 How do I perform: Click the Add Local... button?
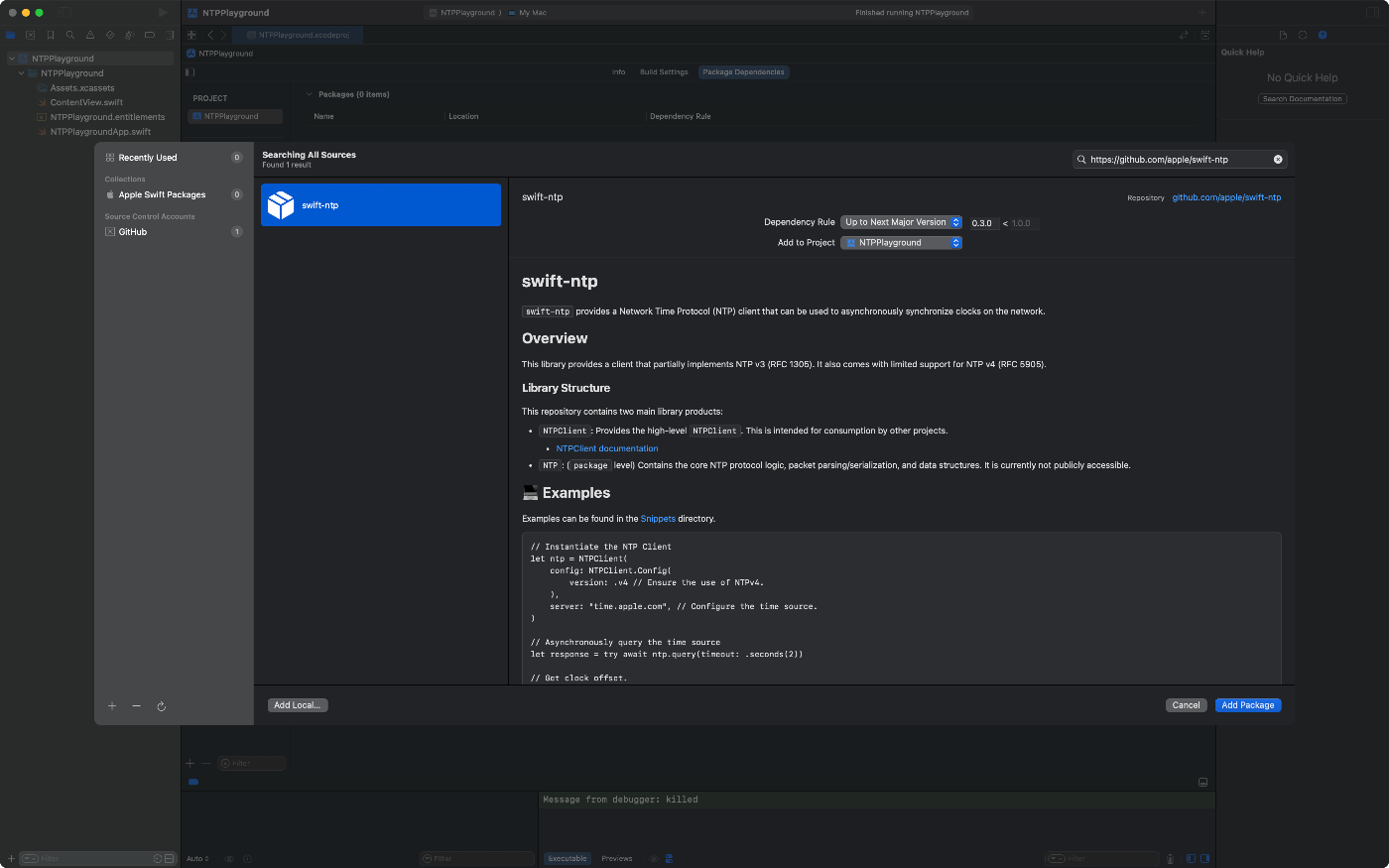298,705
